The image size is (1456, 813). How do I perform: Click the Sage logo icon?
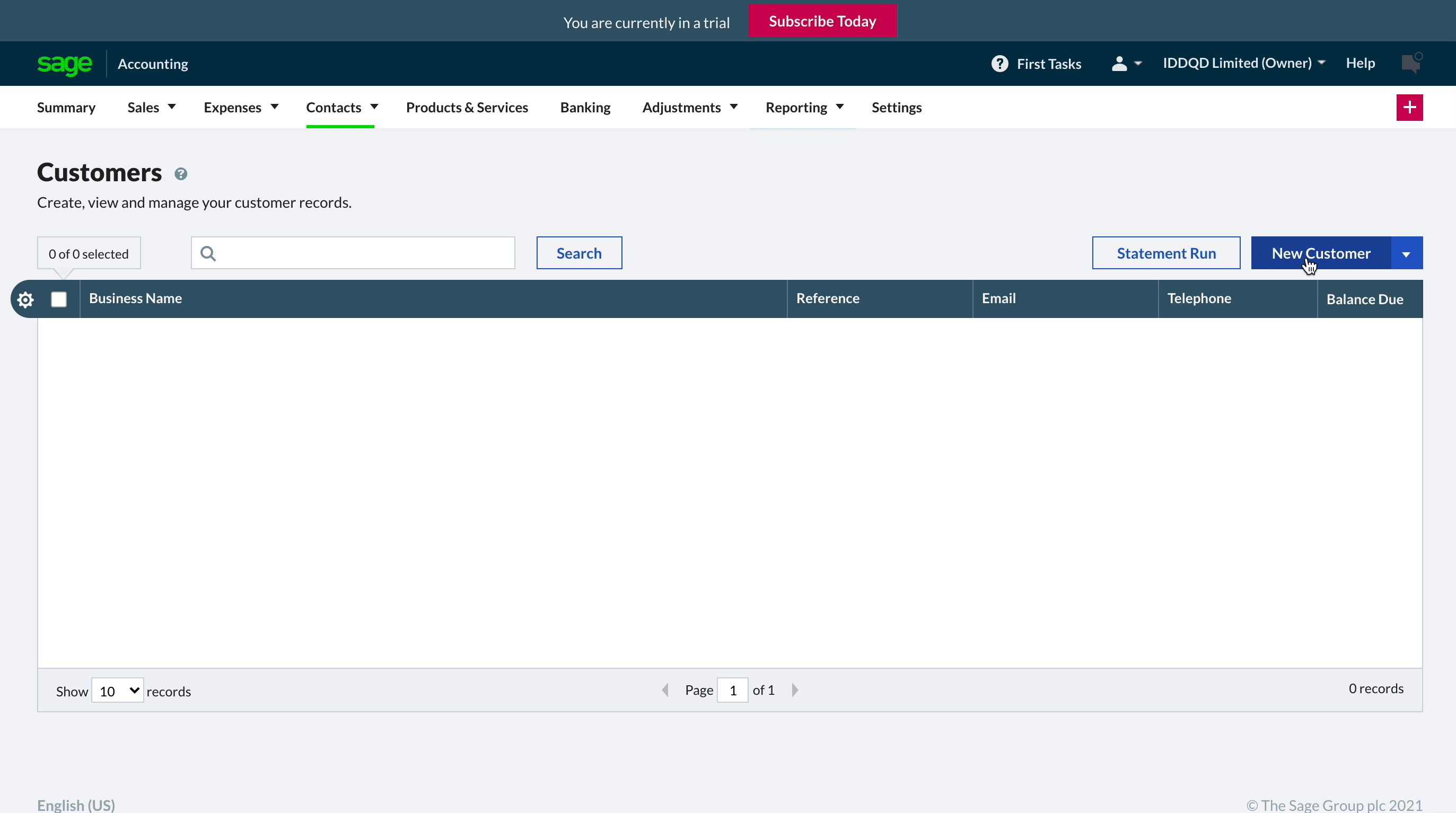[x=64, y=63]
